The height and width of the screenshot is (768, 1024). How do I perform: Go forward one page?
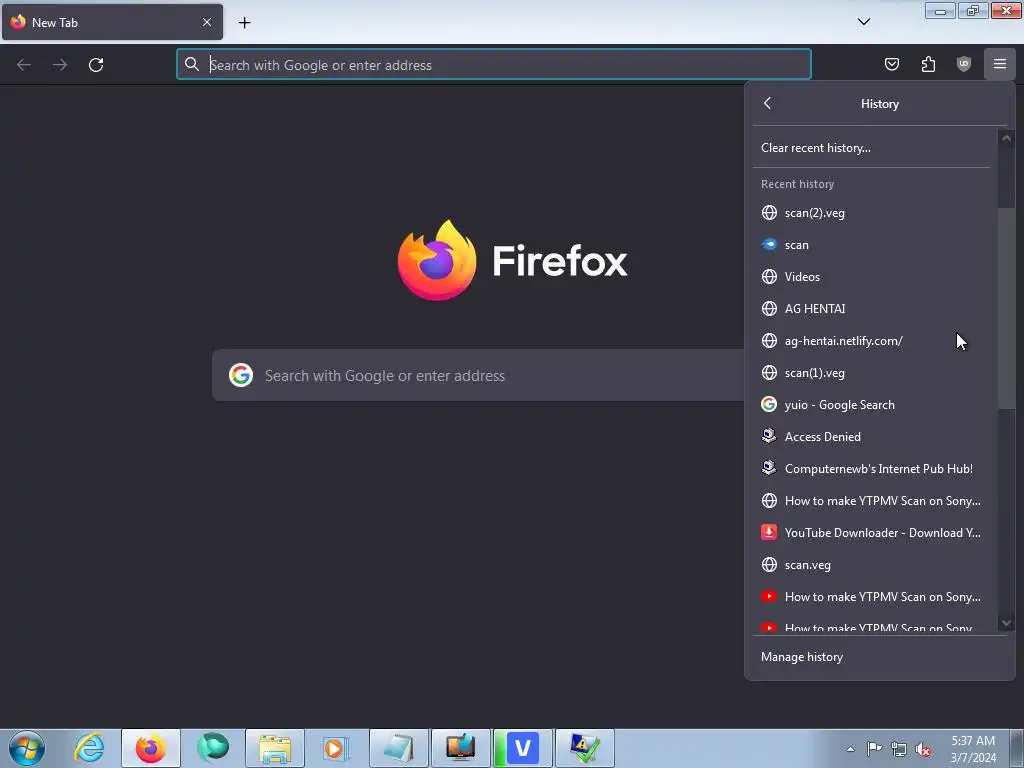[x=60, y=65]
